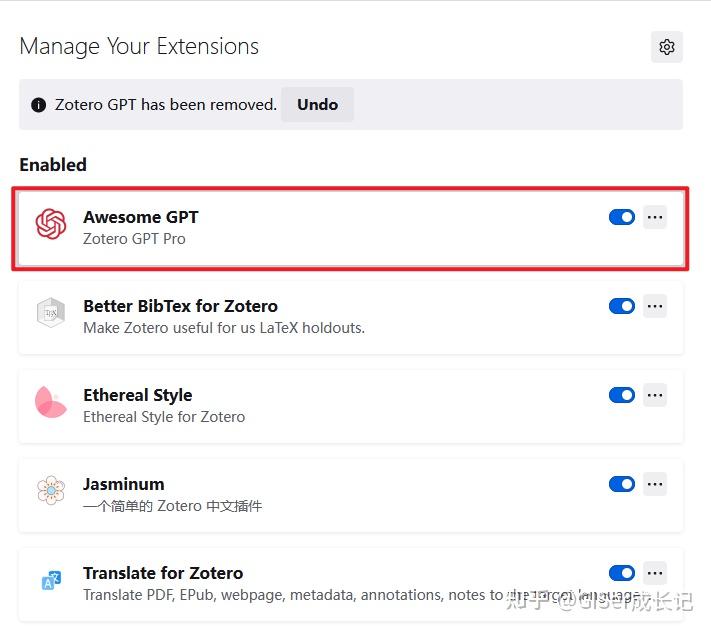Switch off the Jasminum plugin toggle
Screen dimensions: 711x631
tap(622, 484)
